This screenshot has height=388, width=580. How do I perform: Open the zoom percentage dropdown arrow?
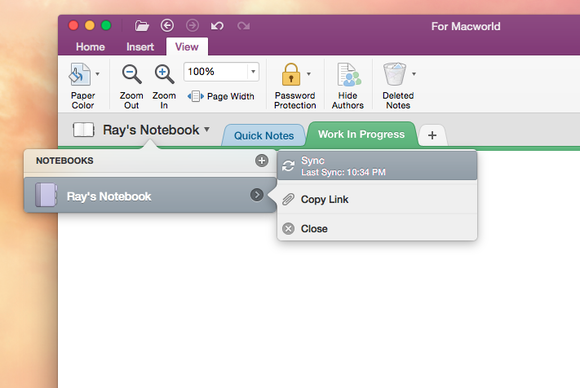[x=253, y=71]
